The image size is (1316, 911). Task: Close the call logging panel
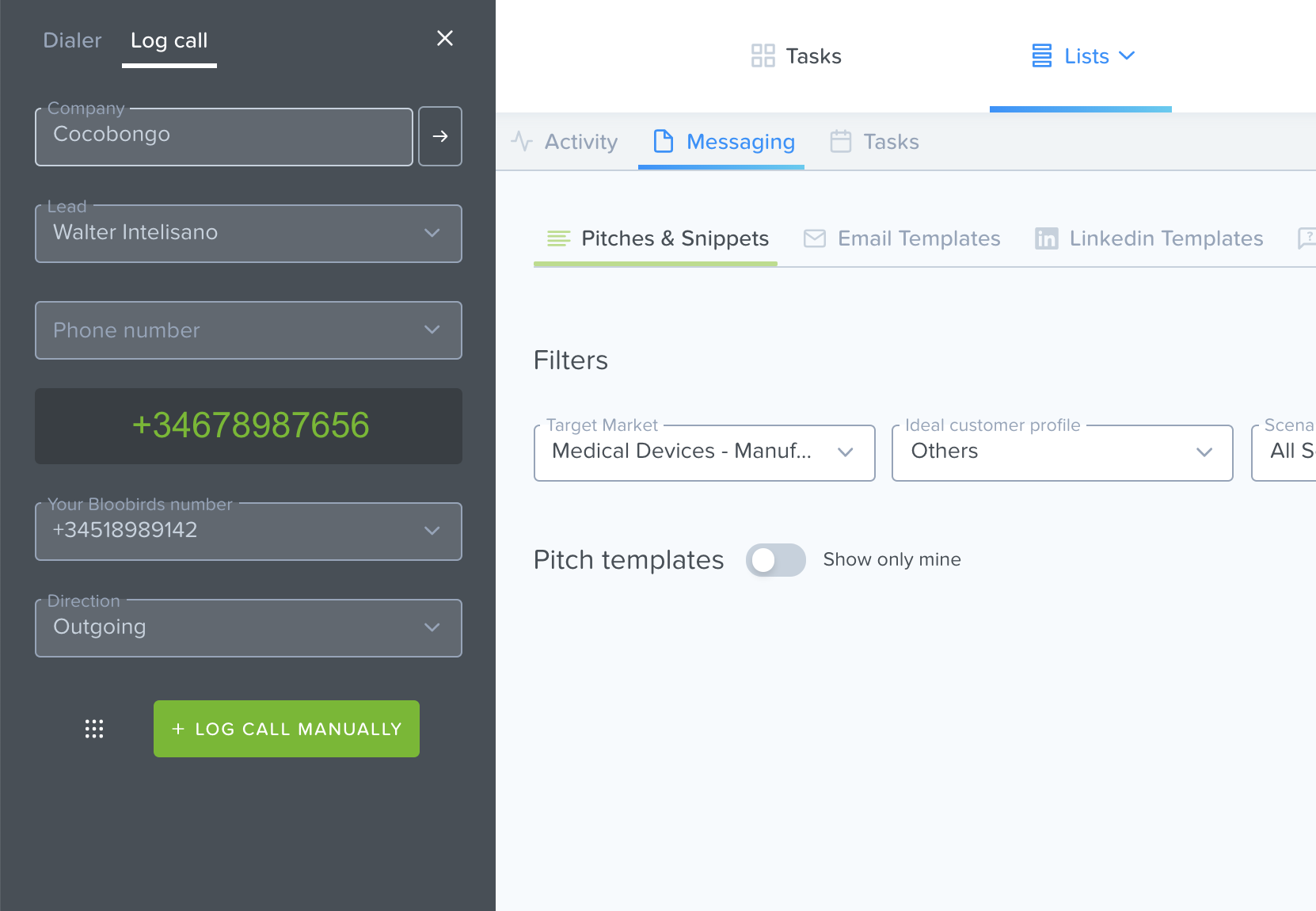[445, 38]
